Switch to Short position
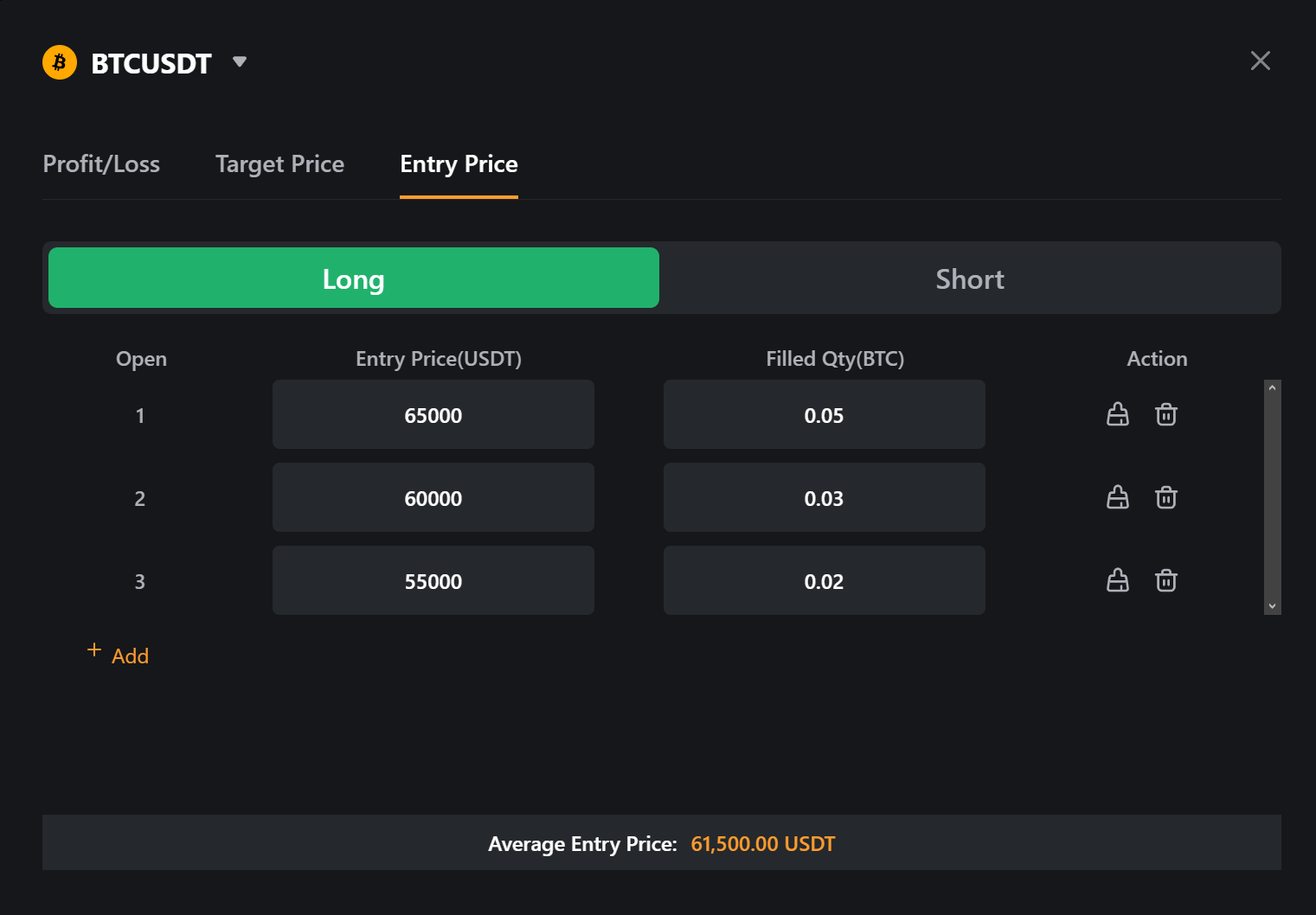The image size is (1316, 915). tap(969, 278)
